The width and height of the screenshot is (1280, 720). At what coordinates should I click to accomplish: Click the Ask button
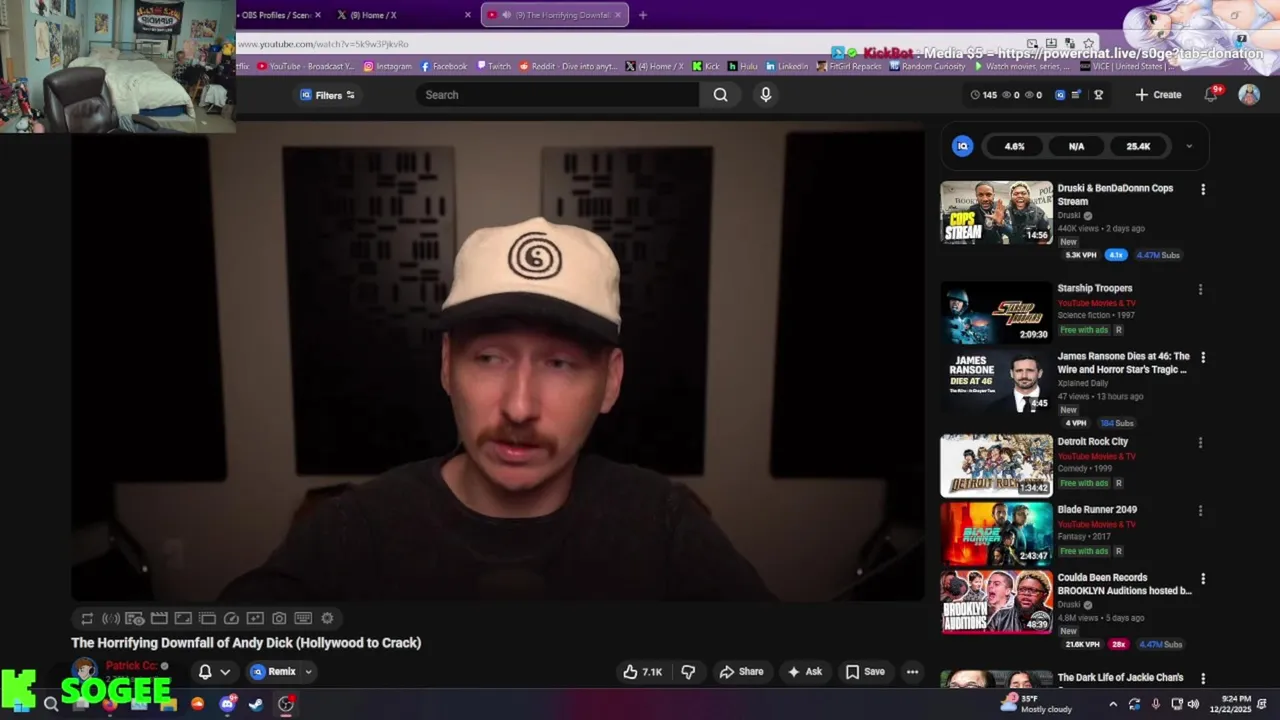pyautogui.click(x=805, y=672)
